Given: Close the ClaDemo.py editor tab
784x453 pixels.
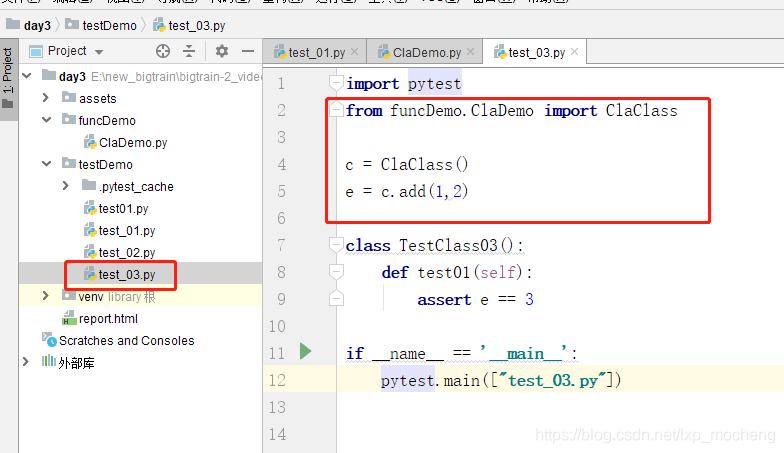Looking at the screenshot, I should pyautogui.click(x=470, y=52).
